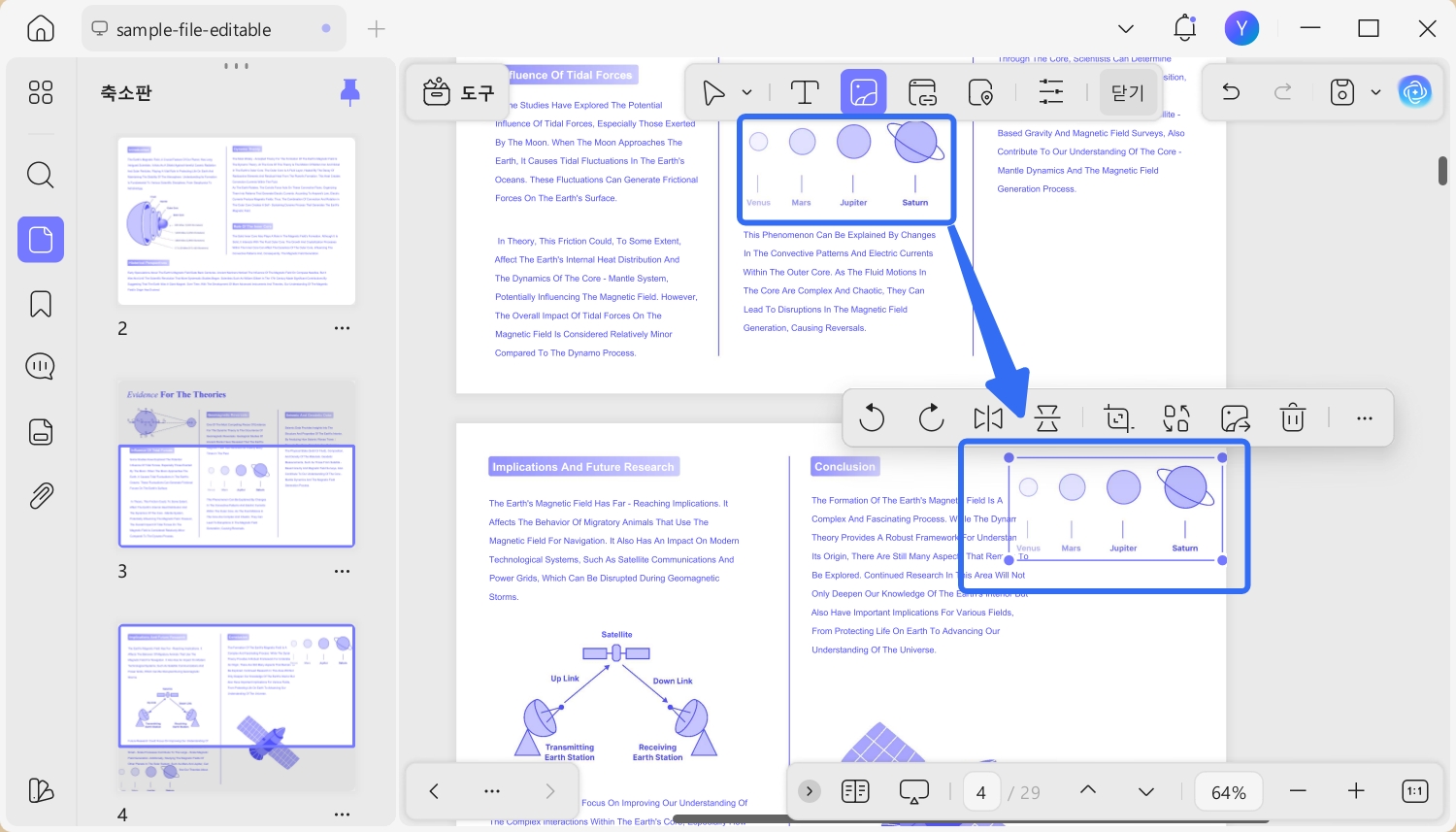Open the properties adjustment sliders

pos(1051,92)
